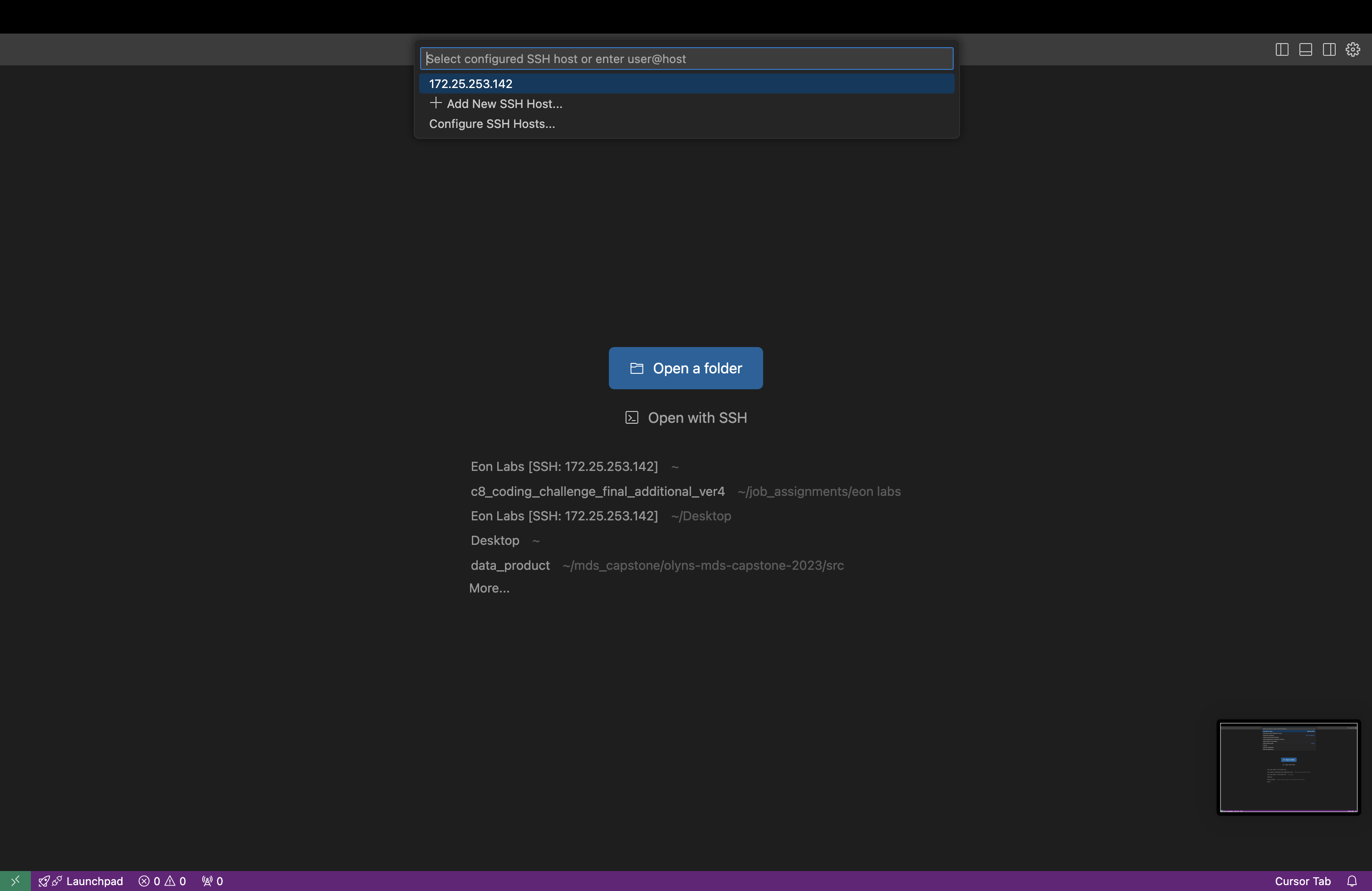Open the settings gear icon
Viewport: 1372px width, 891px height.
click(1352, 49)
